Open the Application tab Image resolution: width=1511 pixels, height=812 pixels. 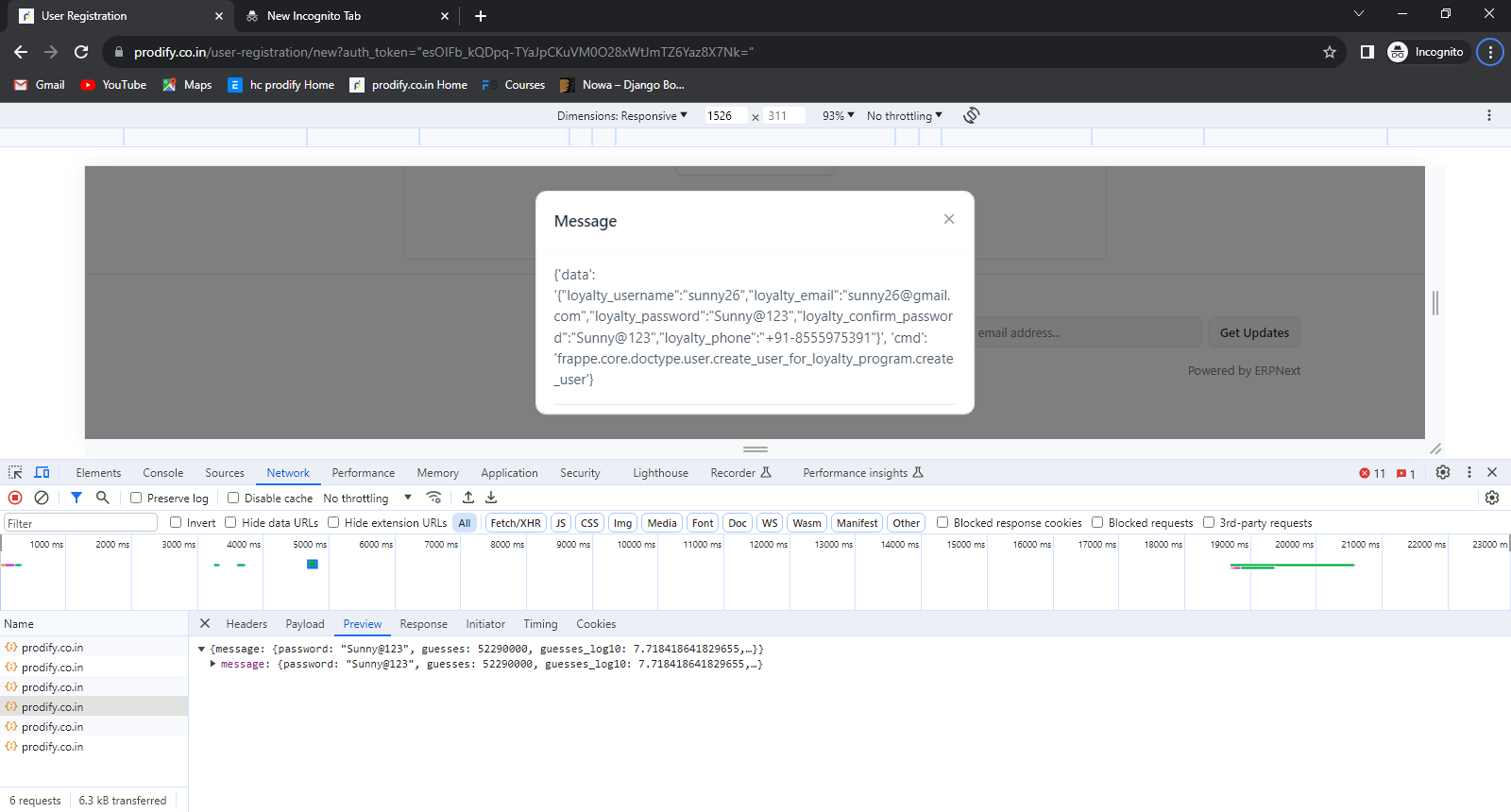coord(509,473)
